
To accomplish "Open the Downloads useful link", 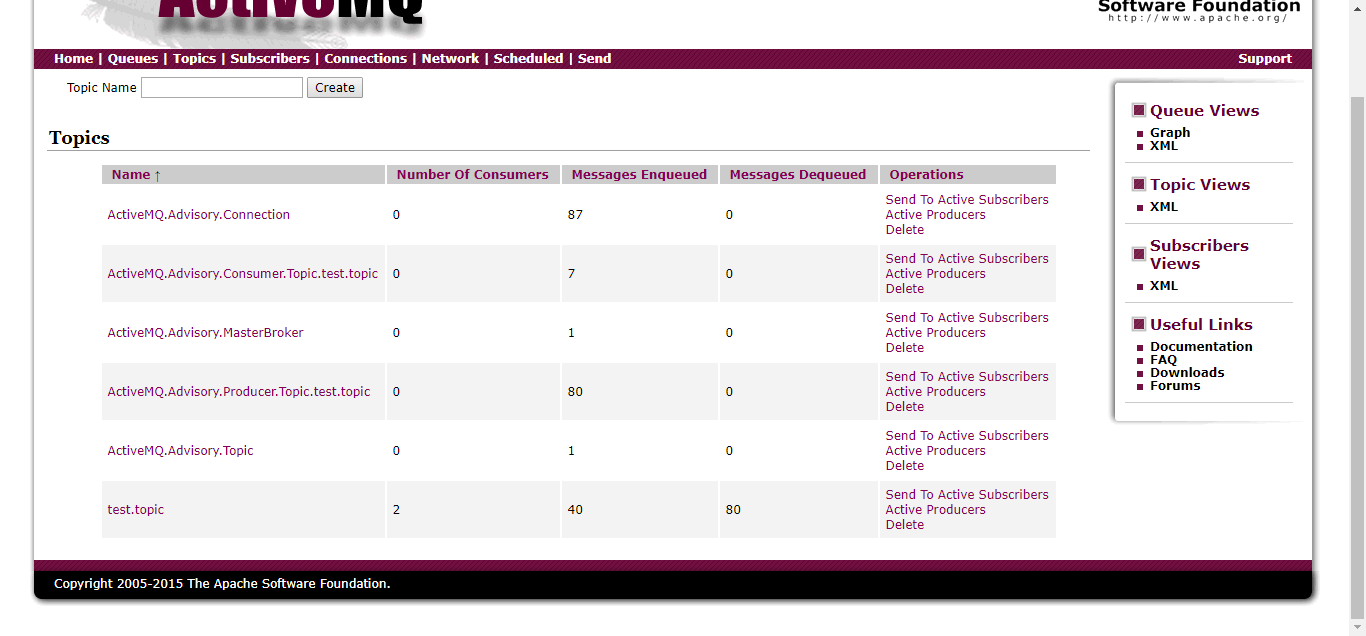I will click(1187, 373).
